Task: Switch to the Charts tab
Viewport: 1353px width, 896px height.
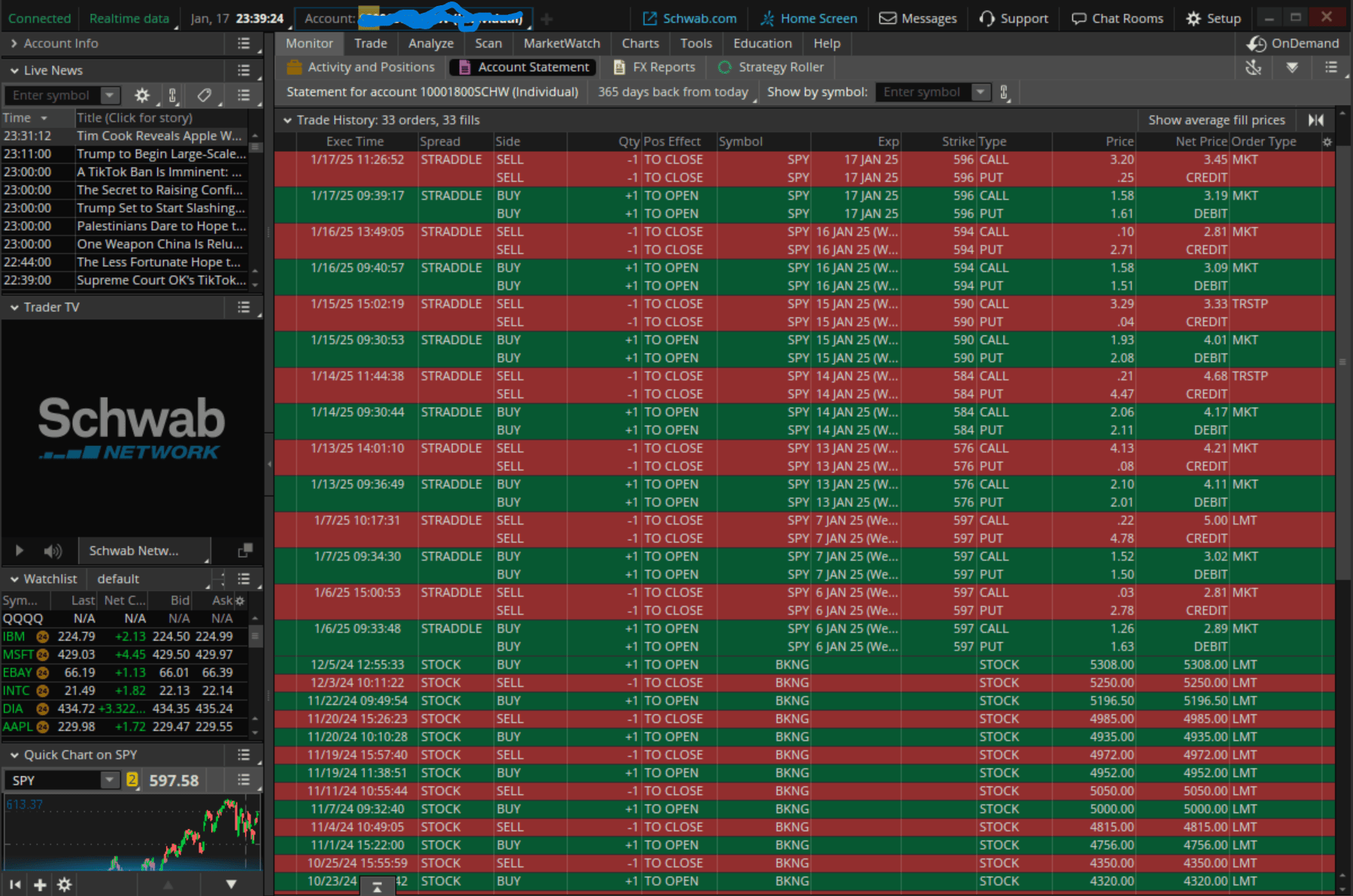Action: (640, 44)
